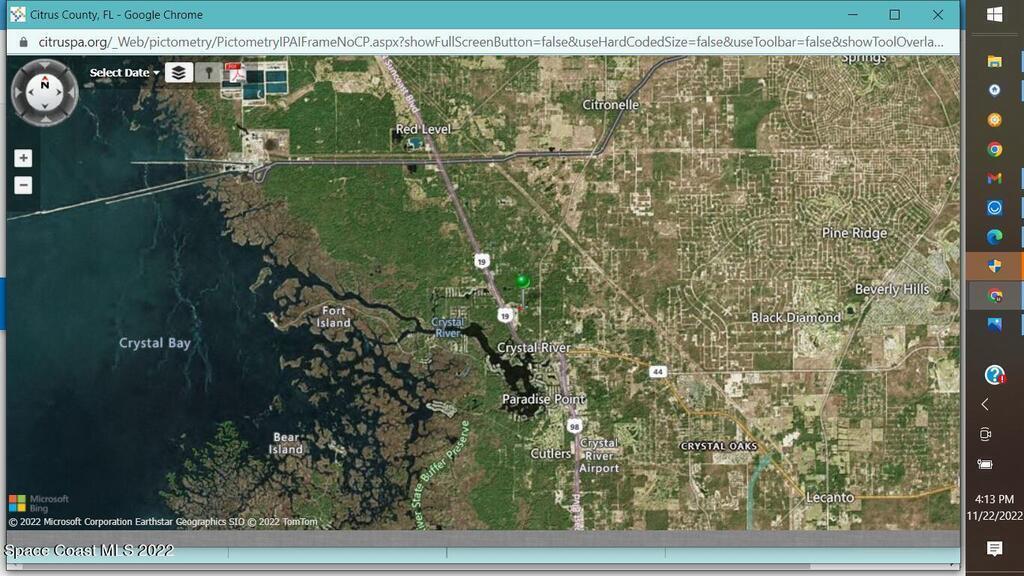The width and height of the screenshot is (1024, 576).
Task: Open the map layers panel
Action: click(x=178, y=72)
